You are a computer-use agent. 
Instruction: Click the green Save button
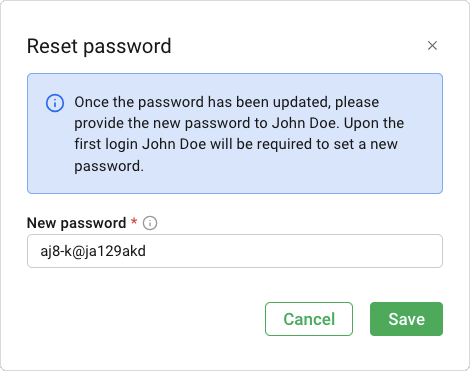[406, 319]
